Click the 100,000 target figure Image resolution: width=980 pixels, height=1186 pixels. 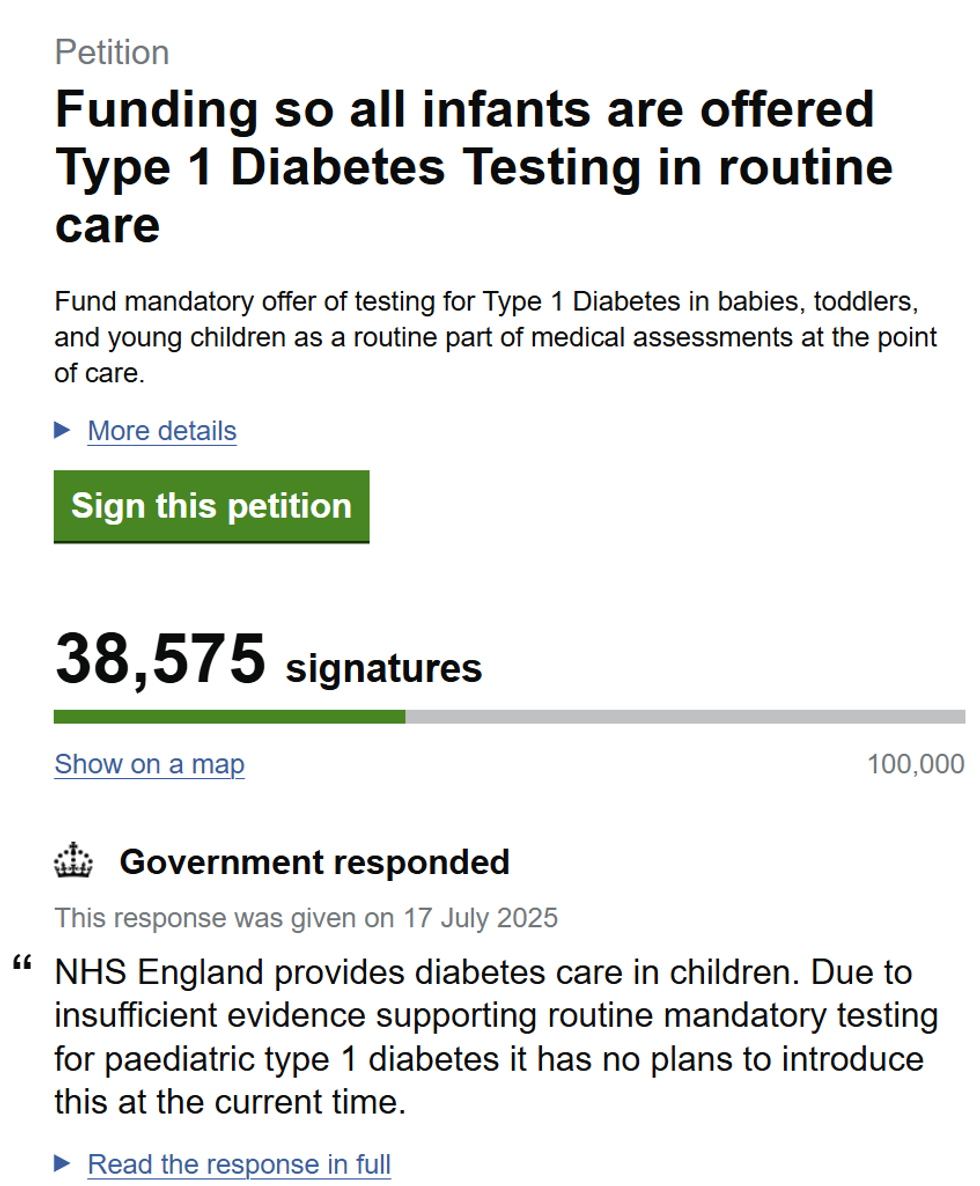click(916, 764)
